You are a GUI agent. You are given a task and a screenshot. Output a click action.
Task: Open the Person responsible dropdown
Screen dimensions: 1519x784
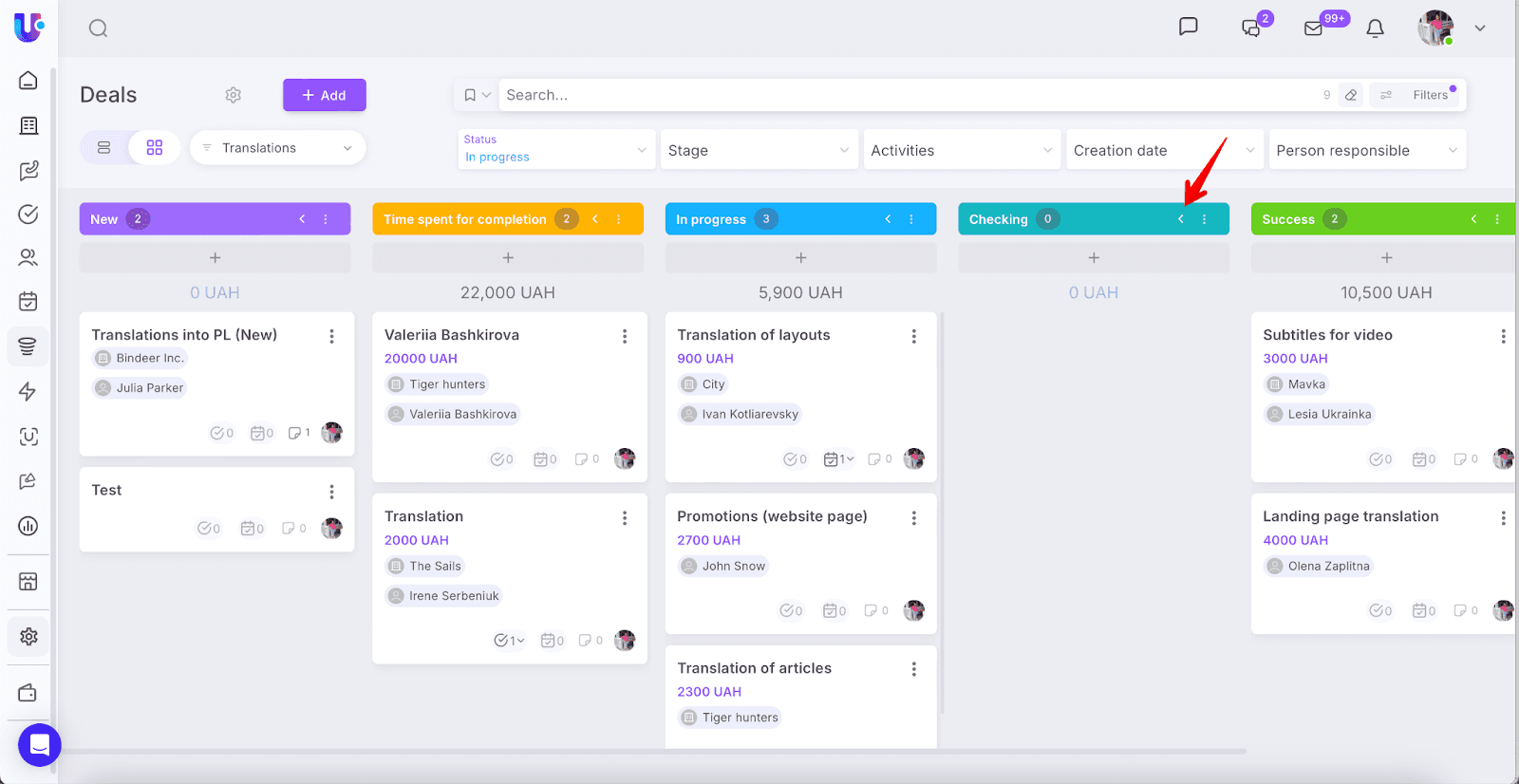tap(1366, 150)
